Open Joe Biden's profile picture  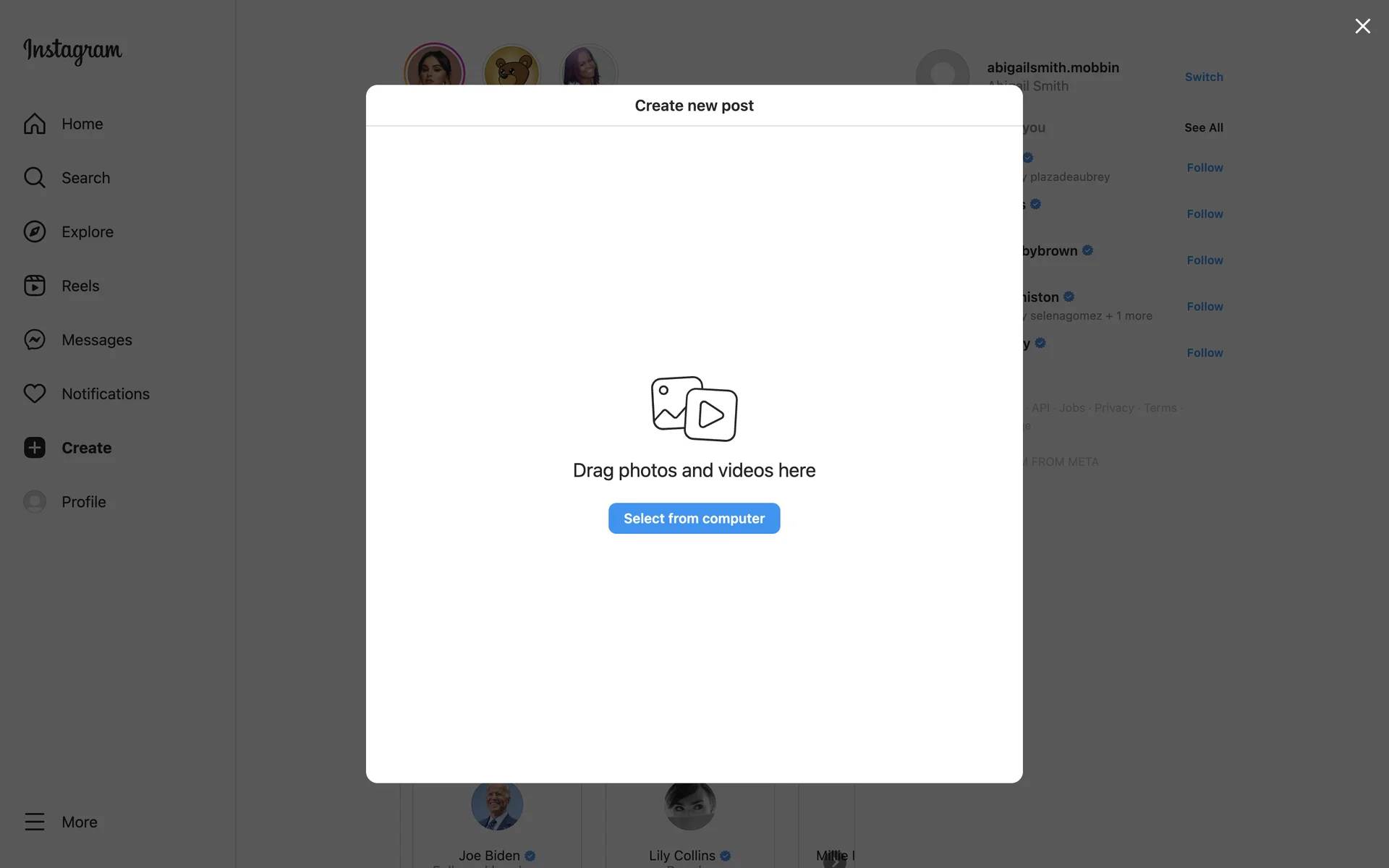coord(497,804)
